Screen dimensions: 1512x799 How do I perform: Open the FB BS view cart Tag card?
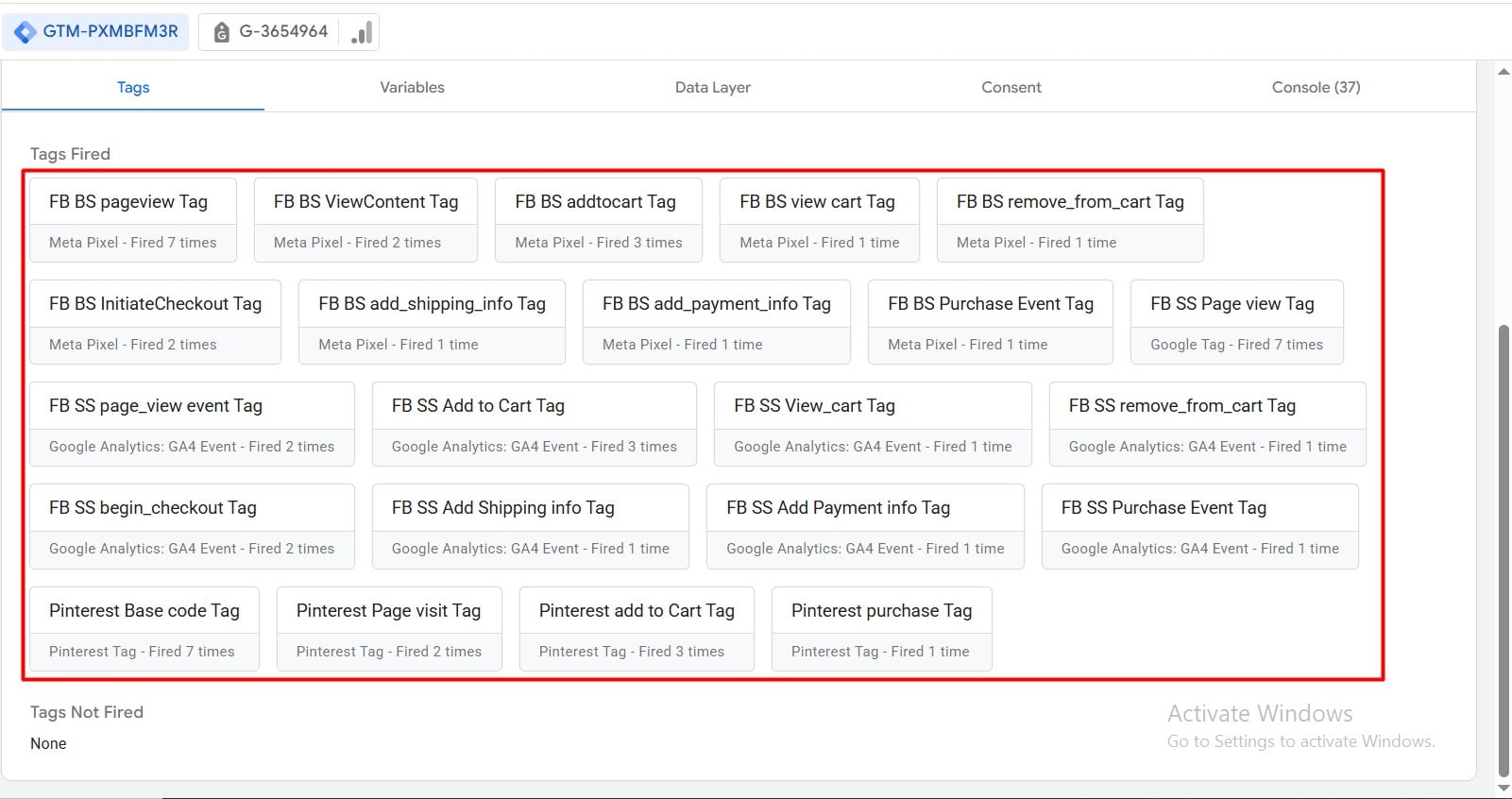(x=820, y=220)
